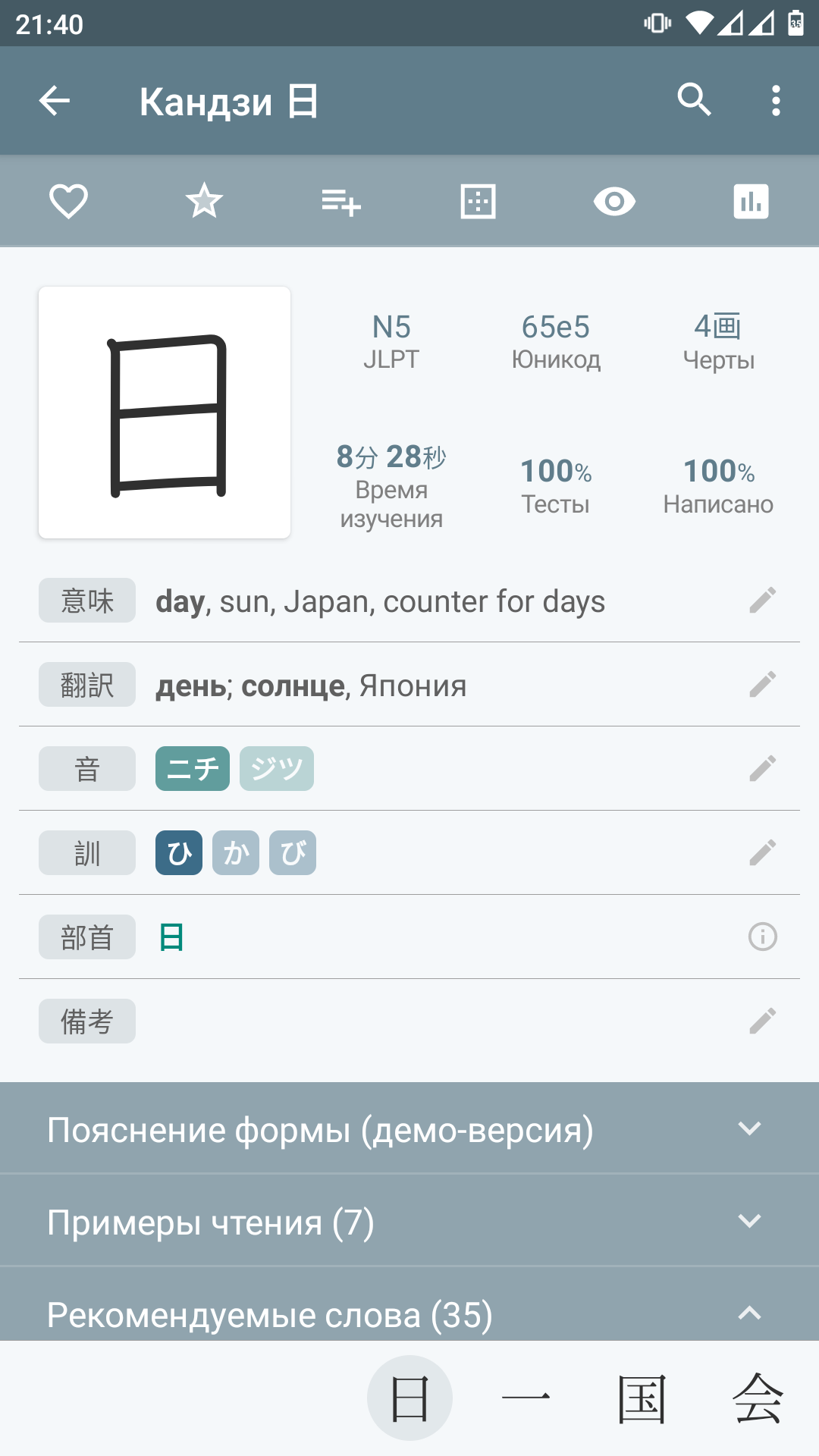
Task: Select the ニチ on-reading chip
Action: [193, 769]
